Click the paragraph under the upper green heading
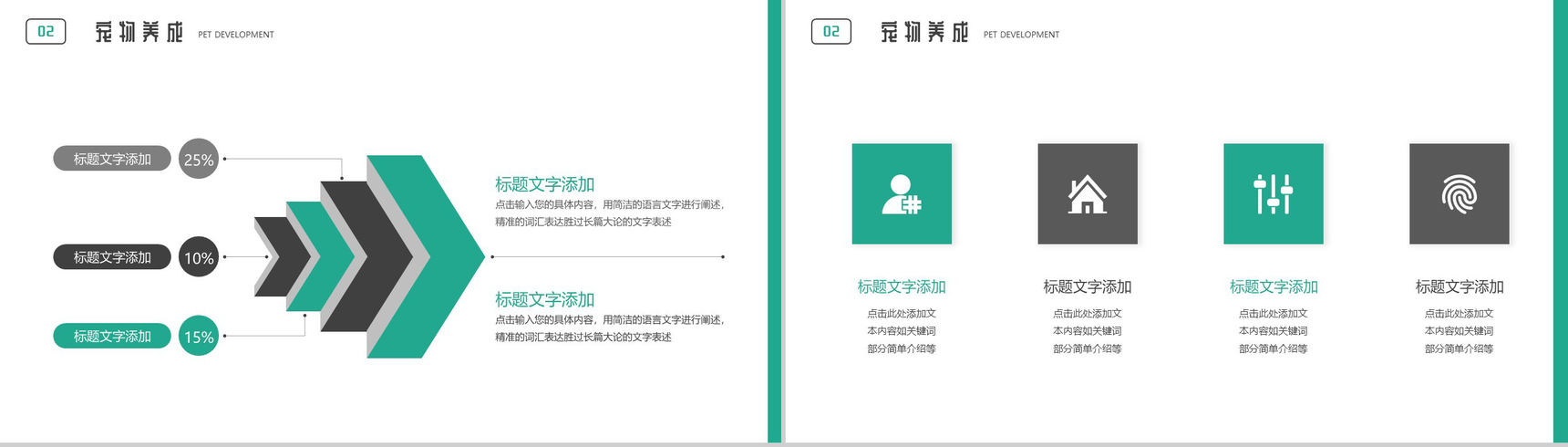Image resolution: width=1568 pixels, height=447 pixels. [610, 213]
